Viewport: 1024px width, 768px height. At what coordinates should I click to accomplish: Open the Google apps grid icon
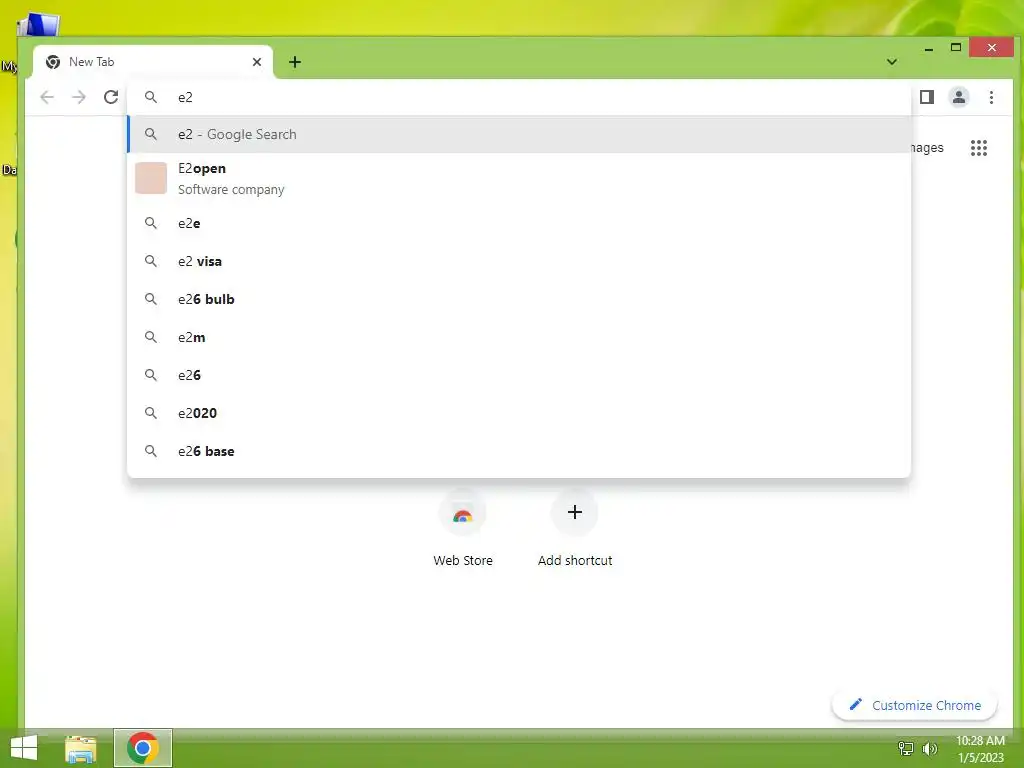tap(978, 148)
